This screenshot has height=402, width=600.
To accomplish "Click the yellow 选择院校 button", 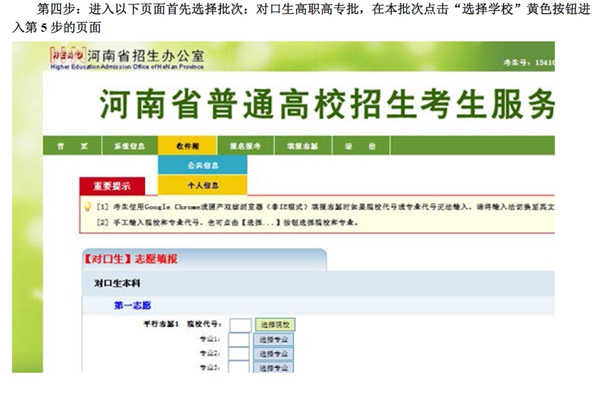I will tap(275, 325).
